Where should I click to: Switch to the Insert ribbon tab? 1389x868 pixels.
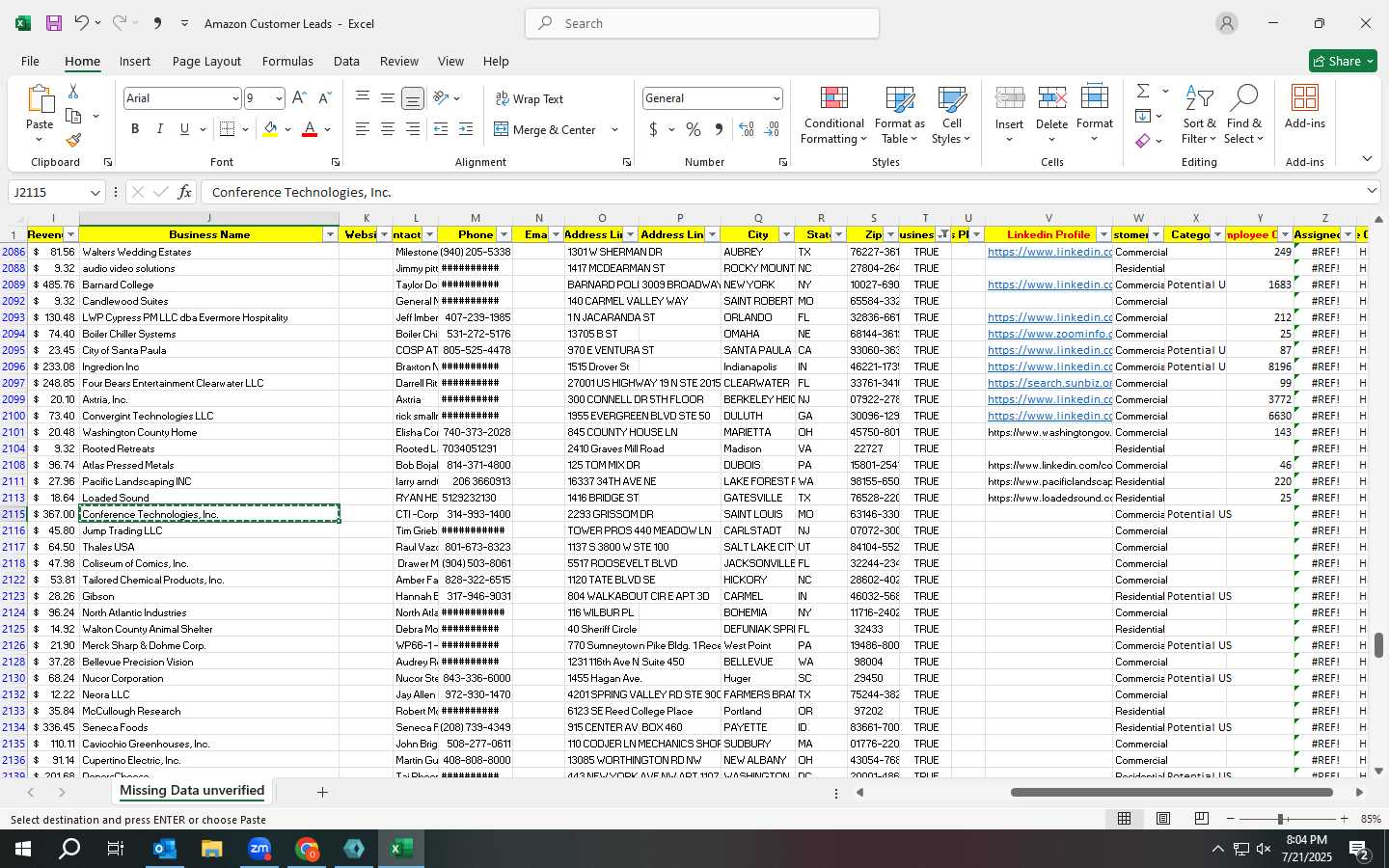pyautogui.click(x=135, y=61)
